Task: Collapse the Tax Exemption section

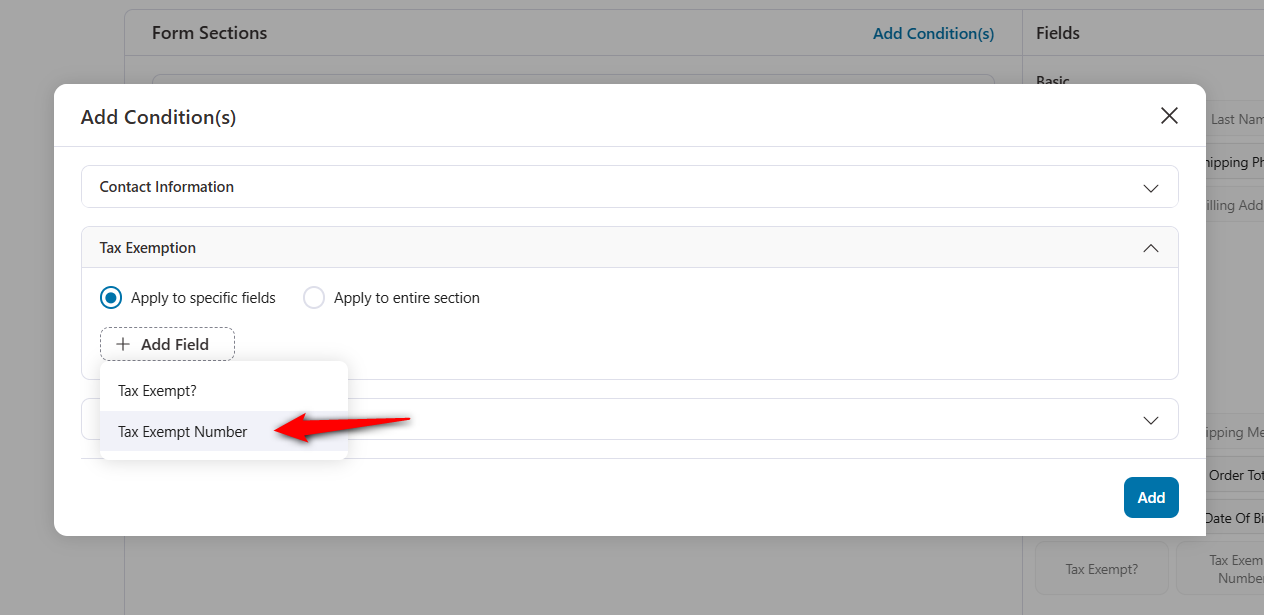Action: click(1150, 247)
